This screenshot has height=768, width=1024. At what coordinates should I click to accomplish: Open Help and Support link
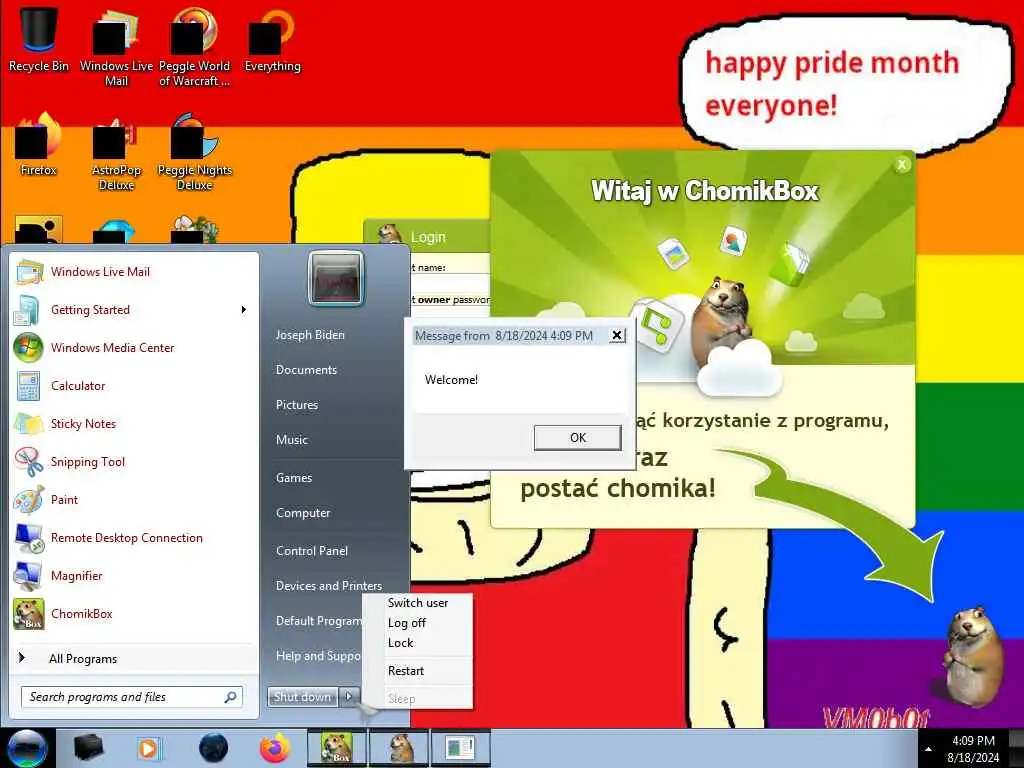(318, 656)
